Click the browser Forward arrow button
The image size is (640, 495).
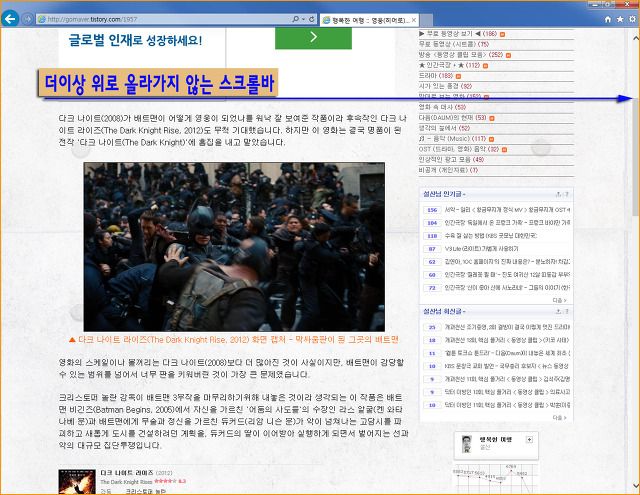click(27, 19)
